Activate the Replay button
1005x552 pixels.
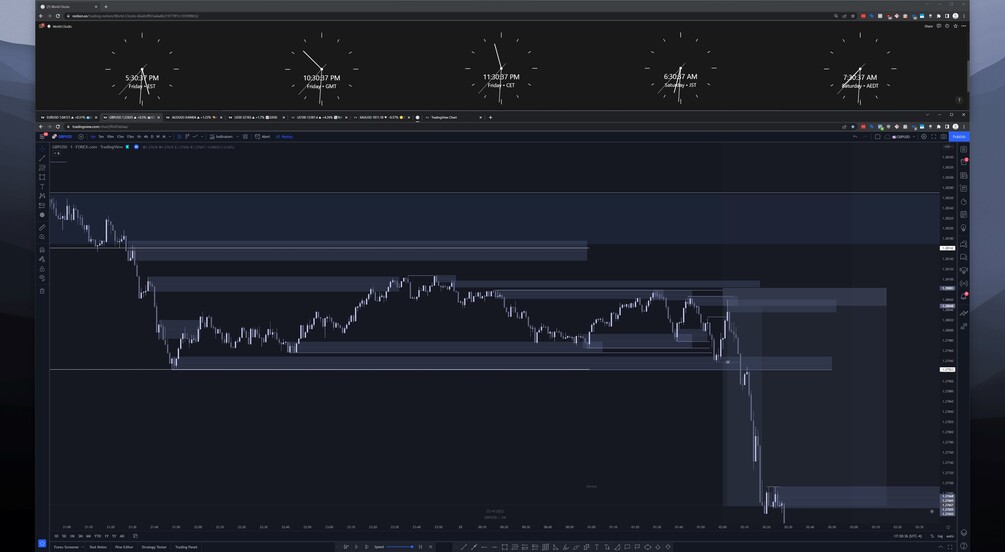coord(284,137)
